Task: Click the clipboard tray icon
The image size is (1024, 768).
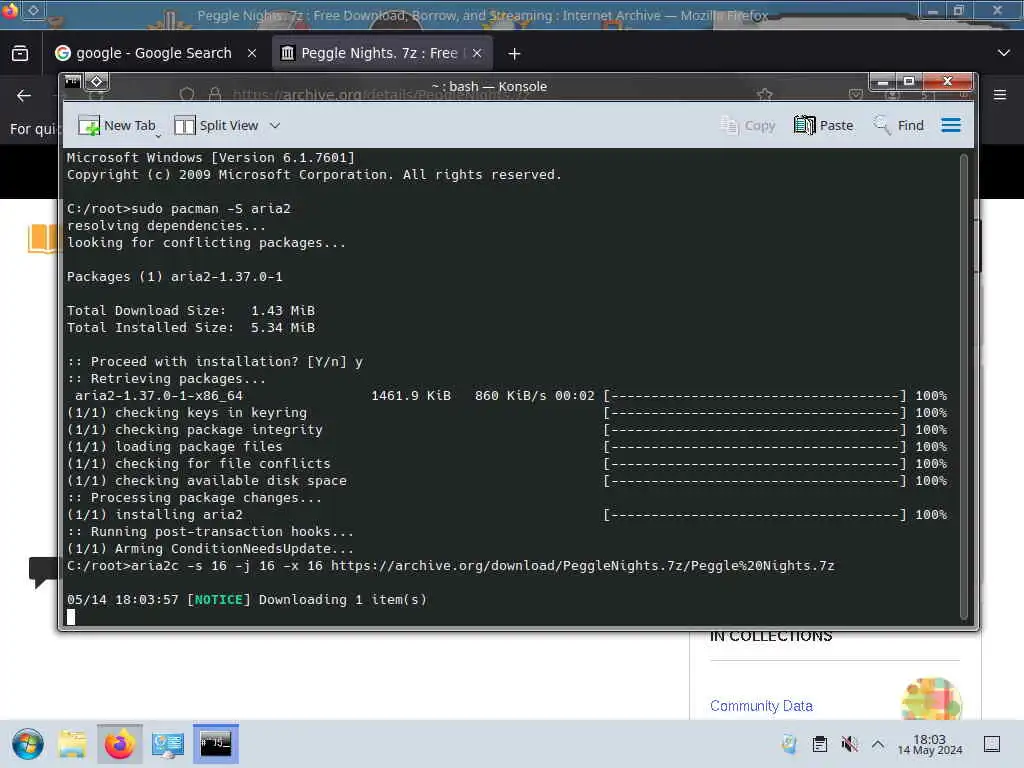Action: (x=820, y=744)
